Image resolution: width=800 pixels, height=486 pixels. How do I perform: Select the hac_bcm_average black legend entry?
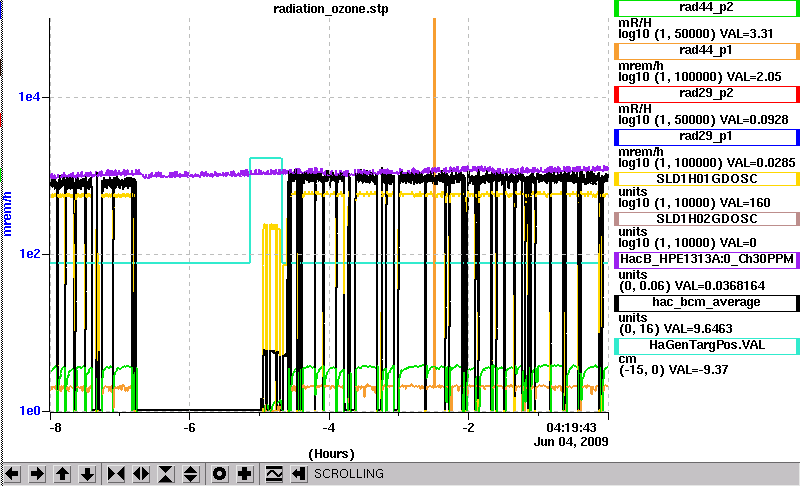[x=707, y=302]
